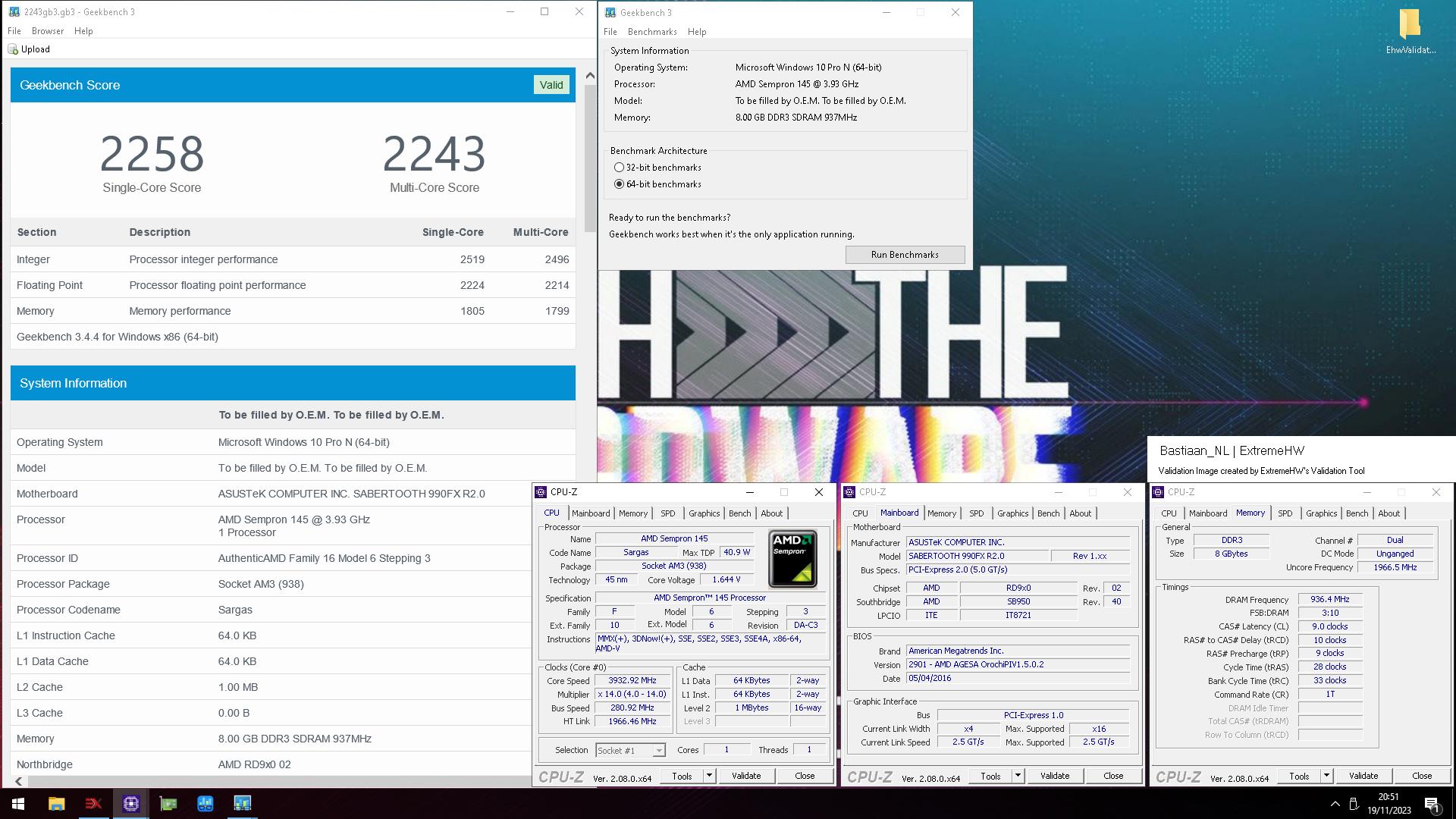Open the Mainboard tab in the CPU-Z CPU window
The height and width of the screenshot is (819, 1456).
tap(591, 513)
